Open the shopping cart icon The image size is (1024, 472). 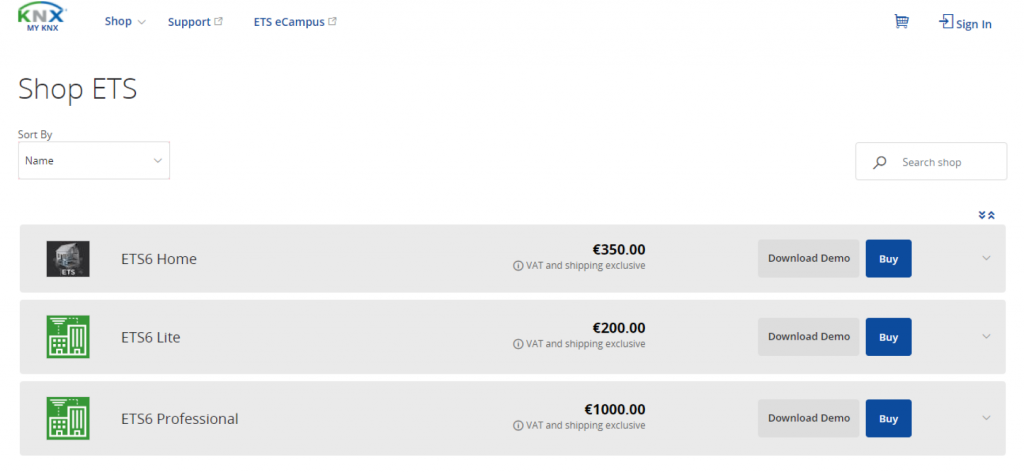click(901, 21)
